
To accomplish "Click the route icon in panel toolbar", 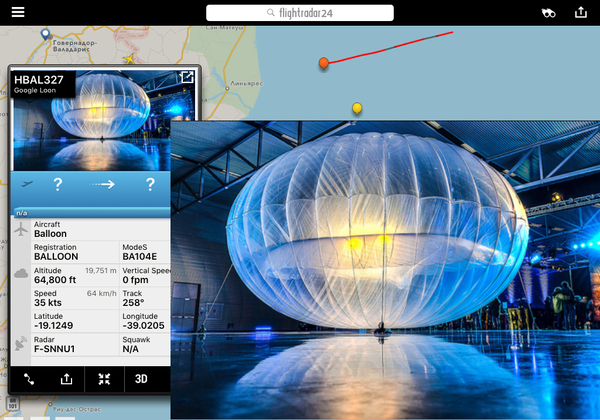I will [29, 379].
